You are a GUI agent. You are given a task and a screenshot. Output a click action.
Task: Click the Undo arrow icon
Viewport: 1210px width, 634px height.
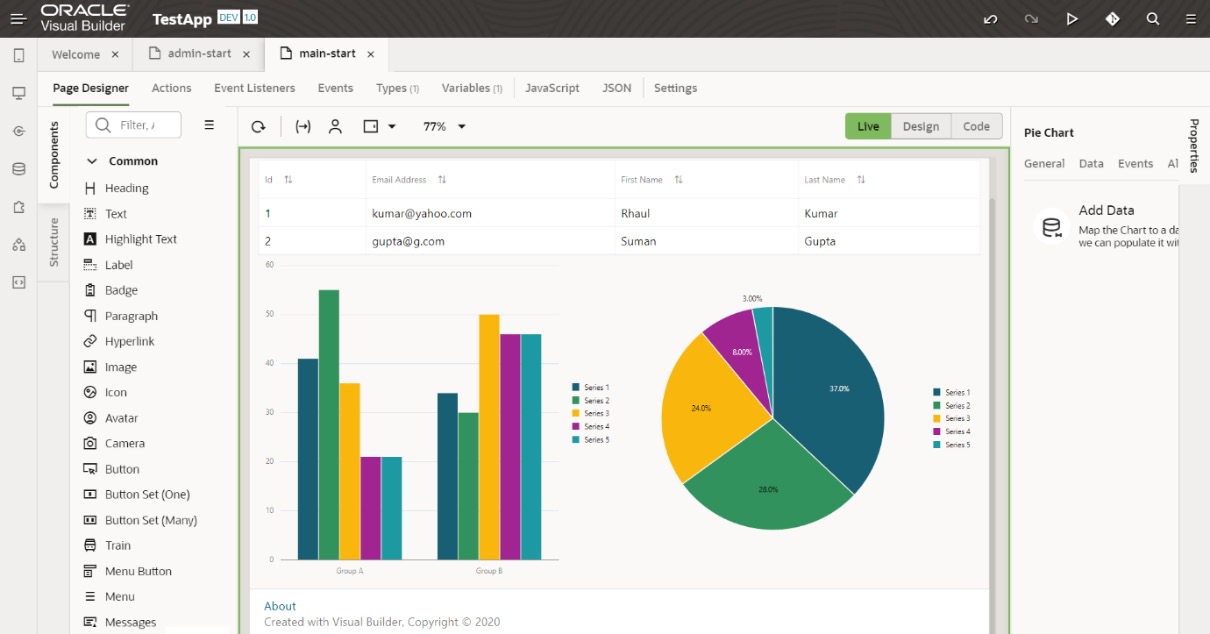(x=990, y=19)
